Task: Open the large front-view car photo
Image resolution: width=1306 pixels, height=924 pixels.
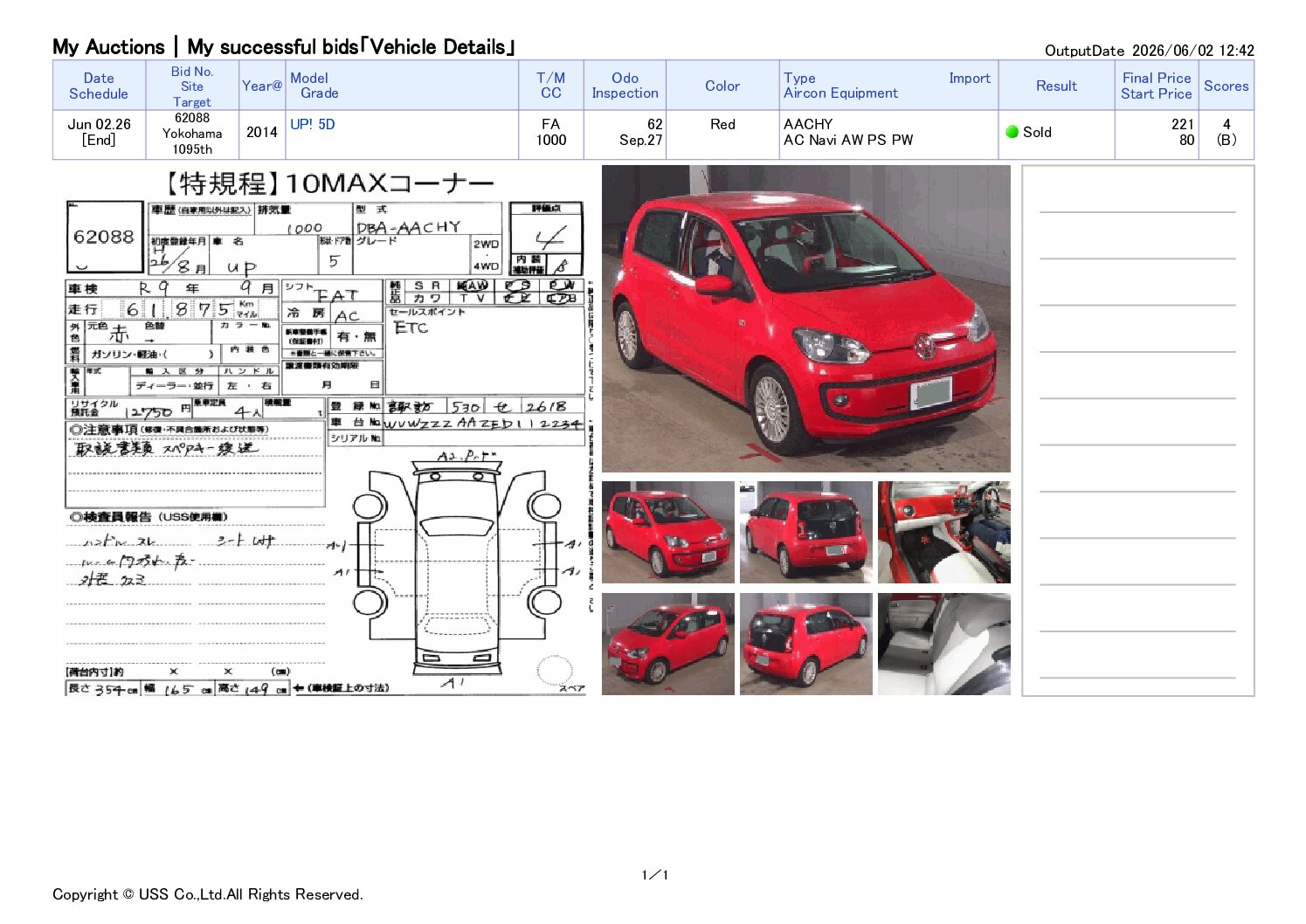Action: click(805, 319)
